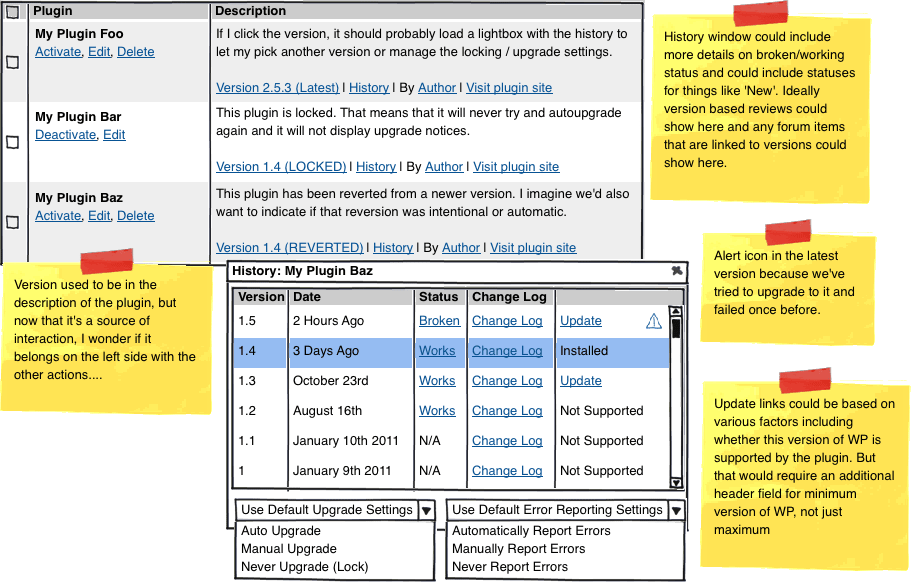The width and height of the screenshot is (911, 582).
Task: Open History for My Plugin Bar
Action: pyautogui.click(x=376, y=167)
